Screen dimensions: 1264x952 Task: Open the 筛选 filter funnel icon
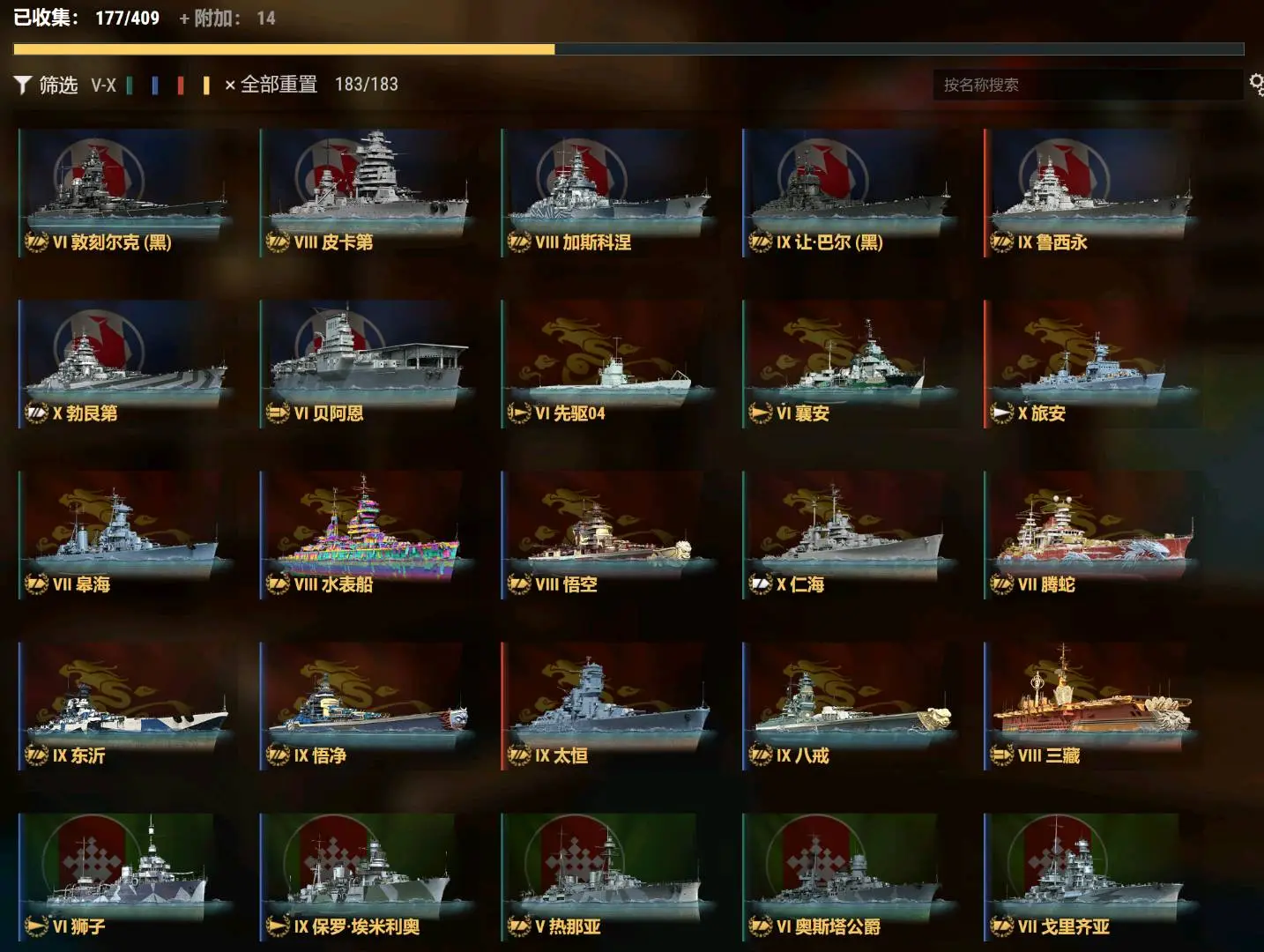23,85
